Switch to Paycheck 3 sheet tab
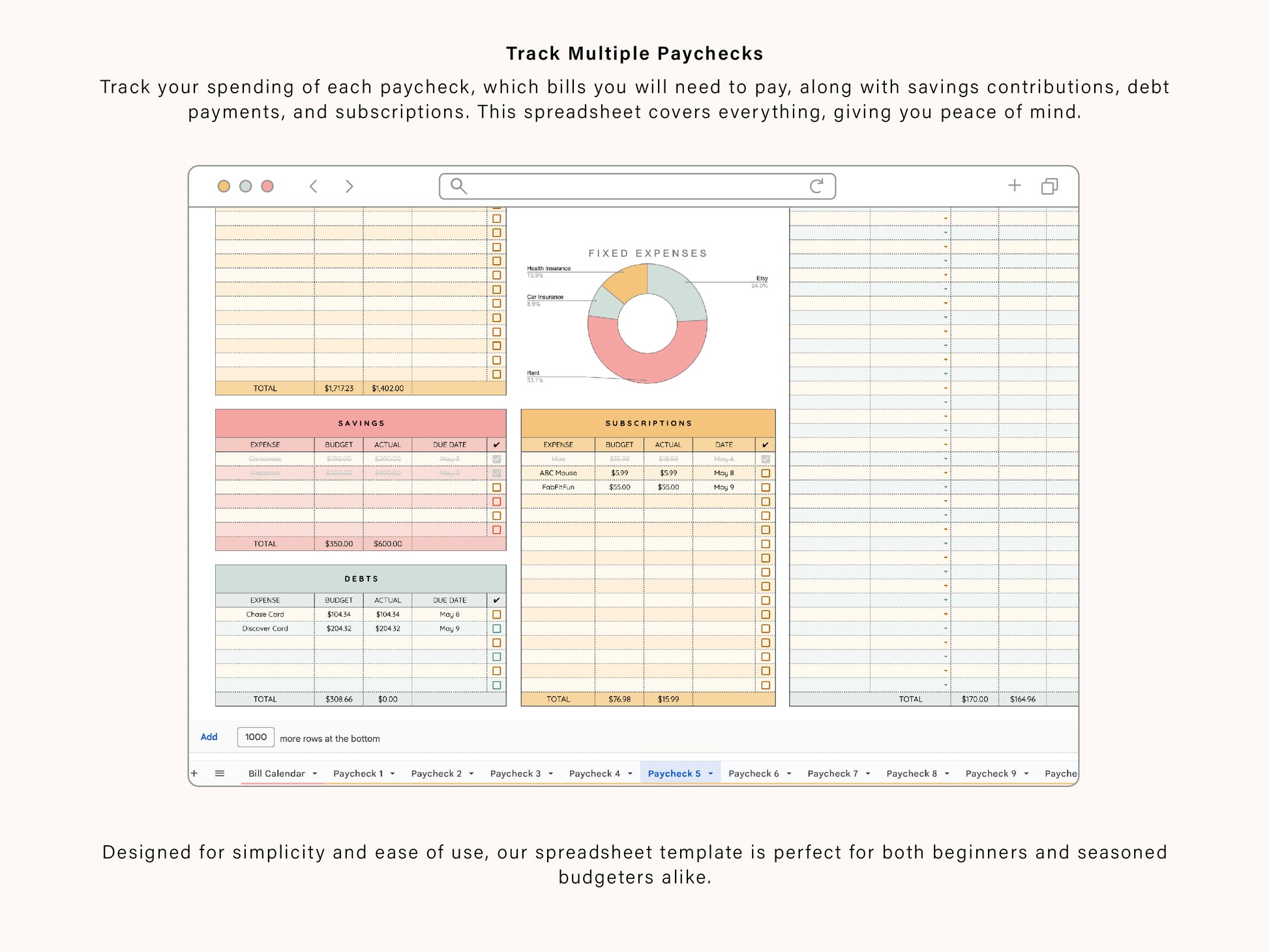The image size is (1269, 952). coord(515,773)
